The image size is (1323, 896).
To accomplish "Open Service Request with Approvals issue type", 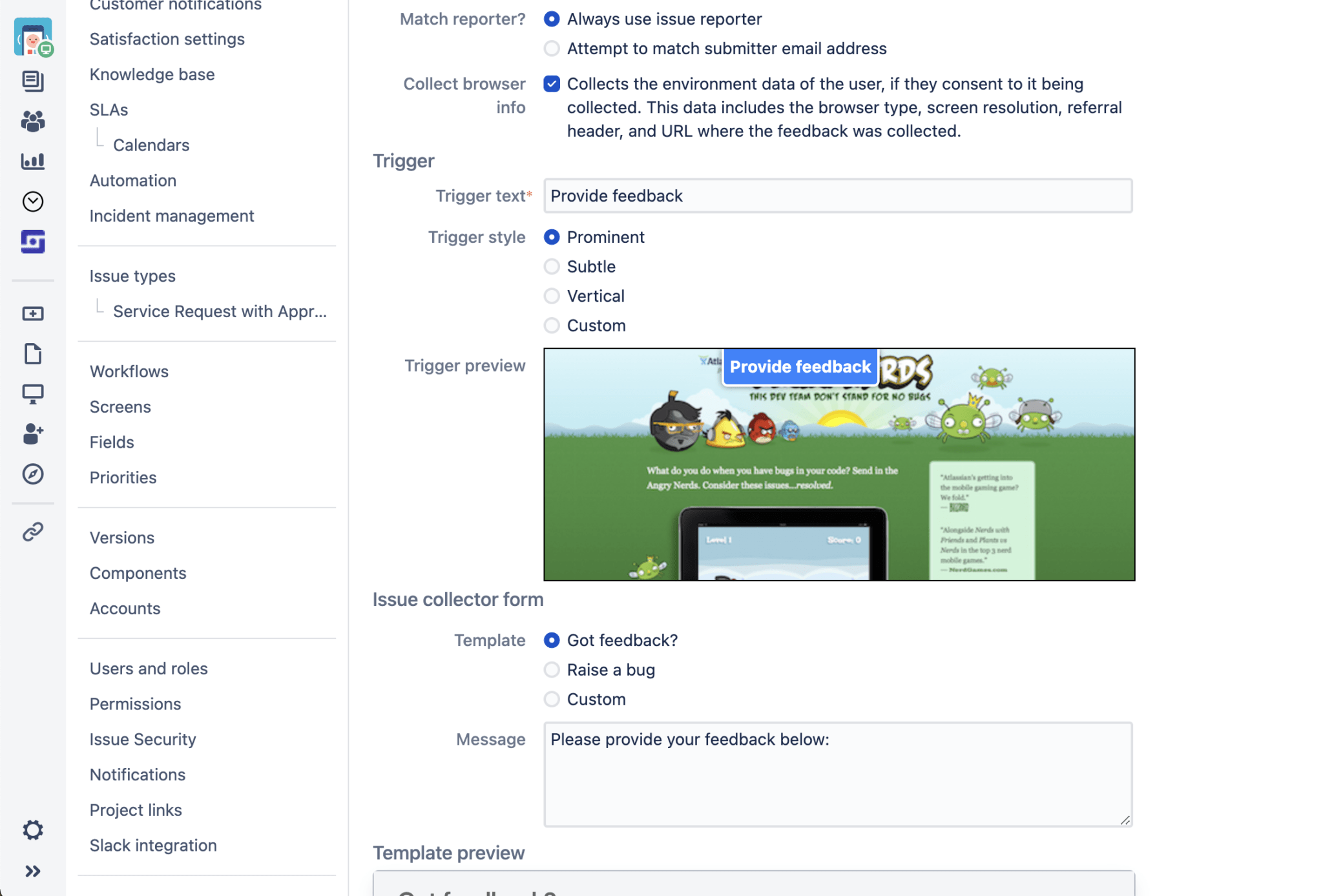I will click(220, 311).
